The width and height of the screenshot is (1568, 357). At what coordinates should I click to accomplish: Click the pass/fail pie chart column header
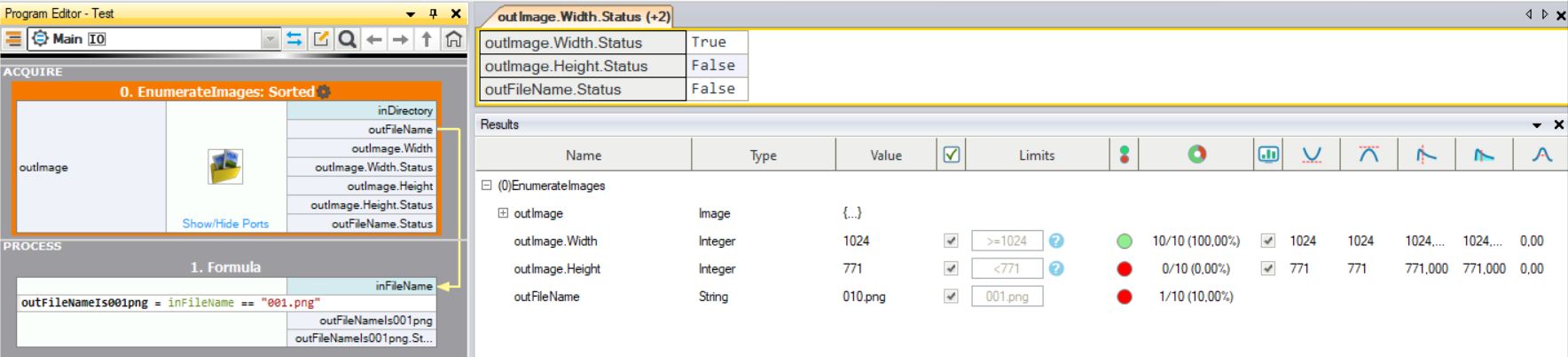click(1196, 155)
